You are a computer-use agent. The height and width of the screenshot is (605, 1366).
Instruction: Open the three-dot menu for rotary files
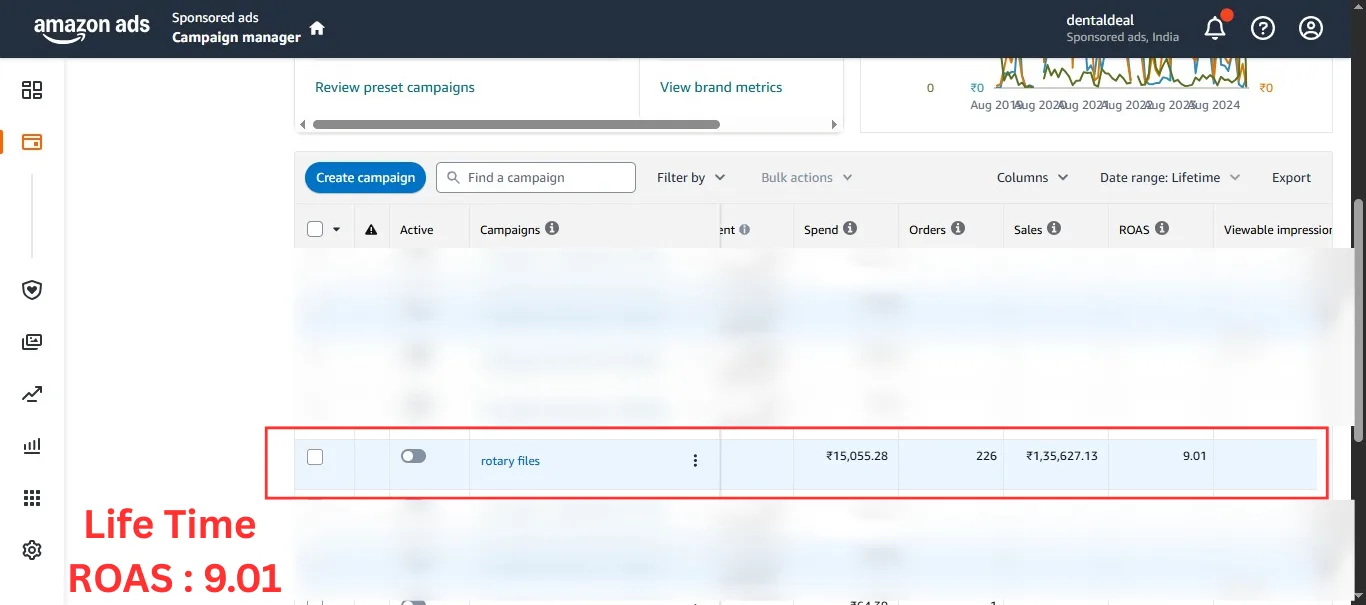tap(695, 461)
